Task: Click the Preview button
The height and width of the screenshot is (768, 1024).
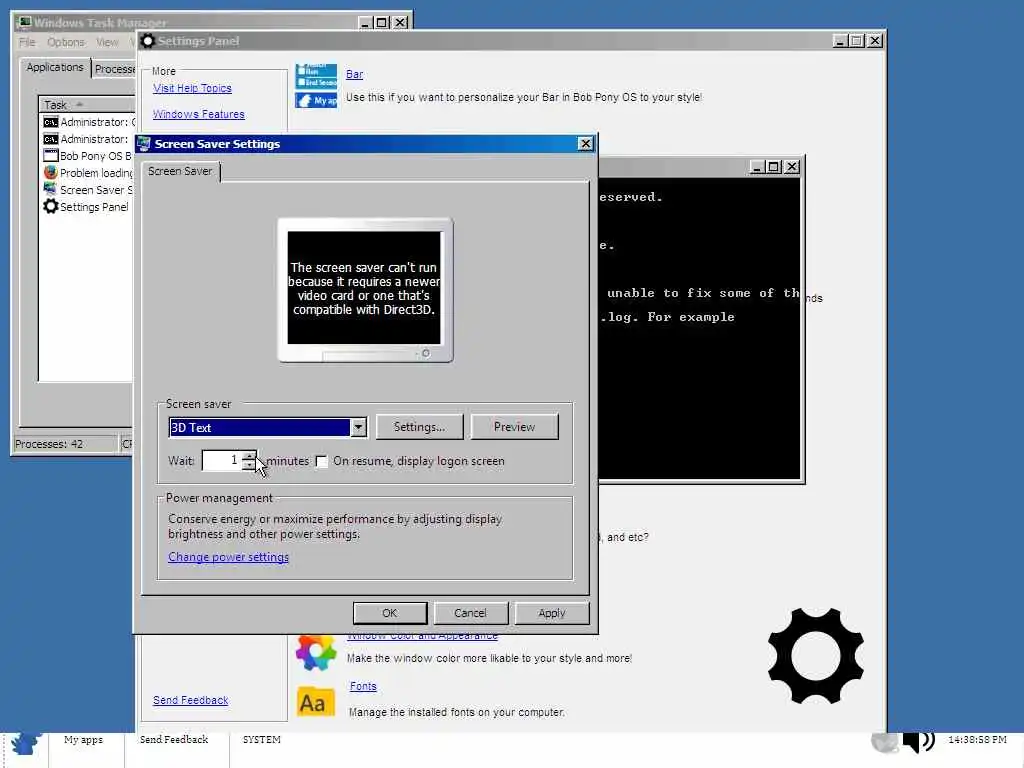Action: pos(515,427)
